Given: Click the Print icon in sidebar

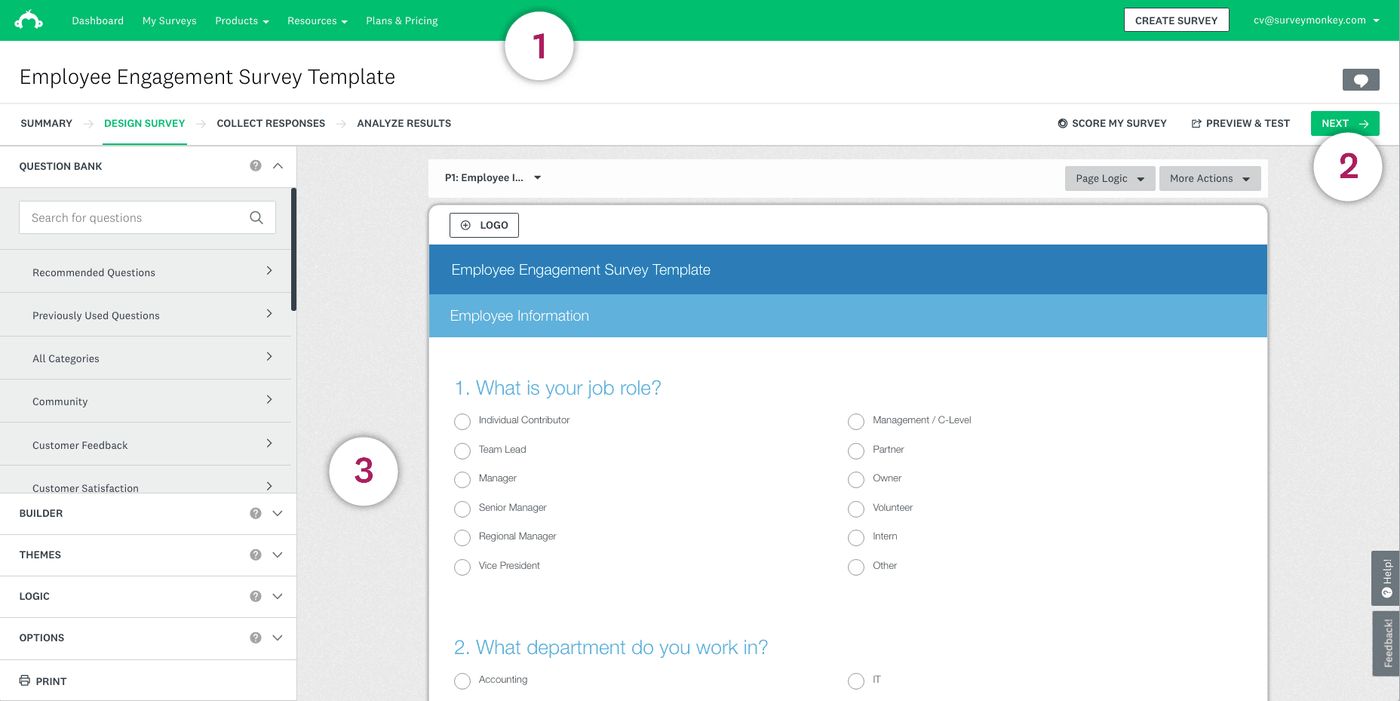Looking at the screenshot, I should click(25, 681).
